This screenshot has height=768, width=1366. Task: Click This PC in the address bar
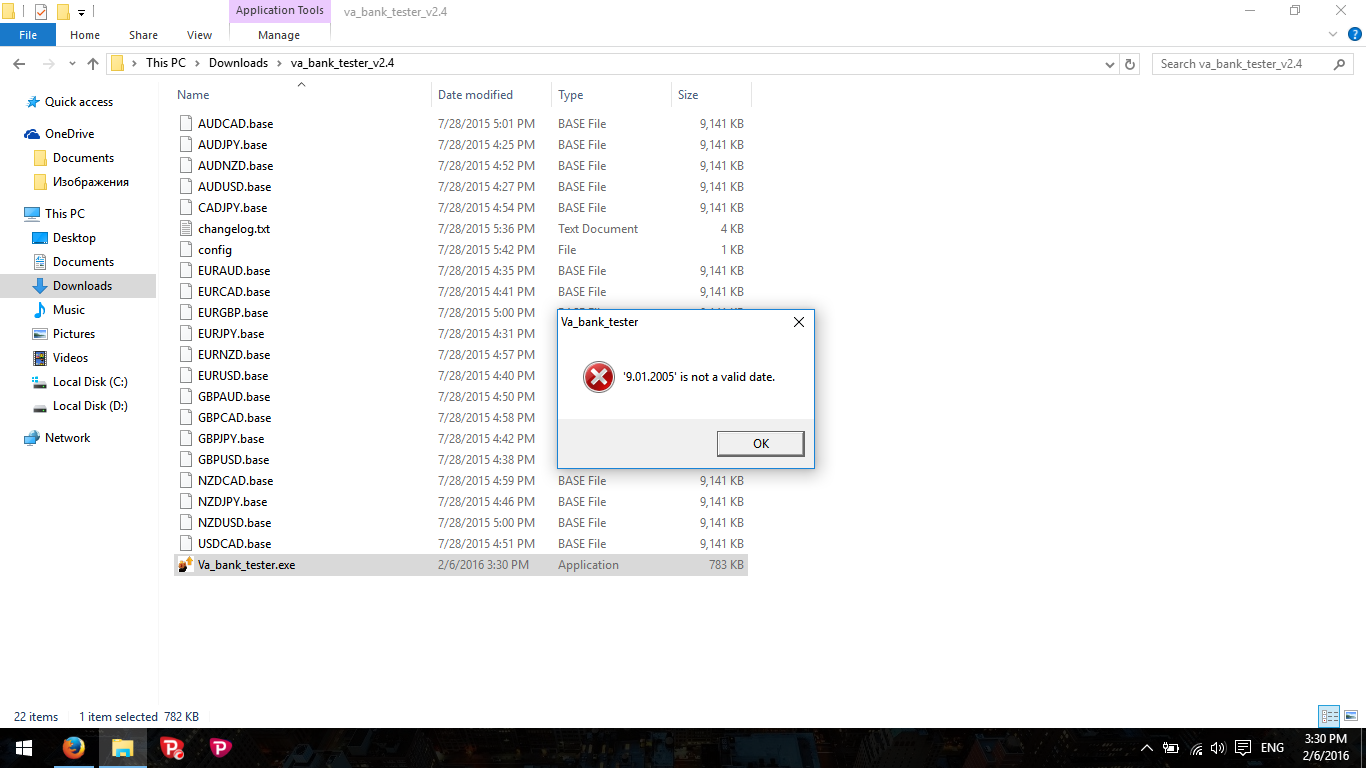(166, 63)
